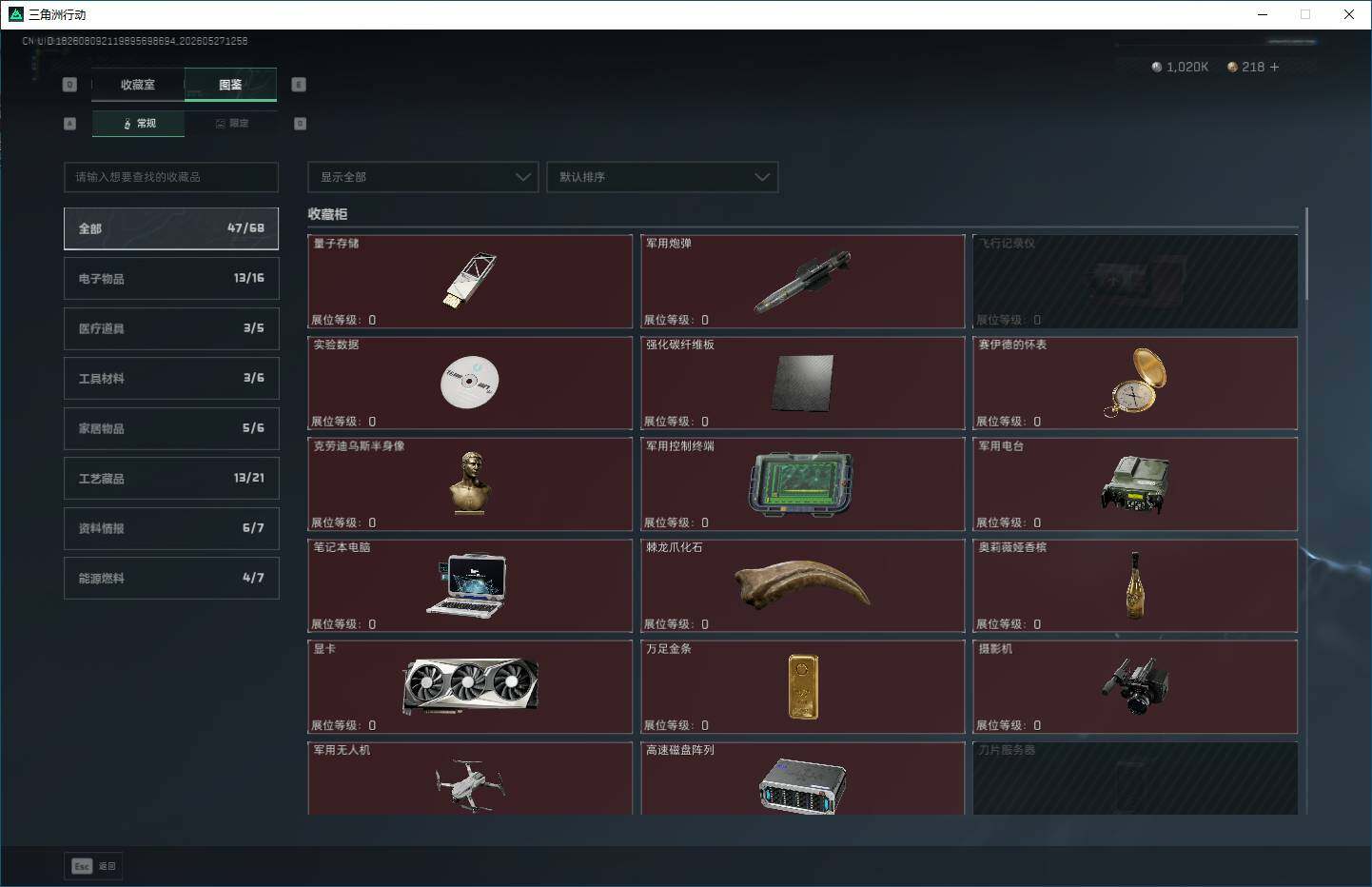
Task: Open the 收藏室 tab
Action: (138, 85)
